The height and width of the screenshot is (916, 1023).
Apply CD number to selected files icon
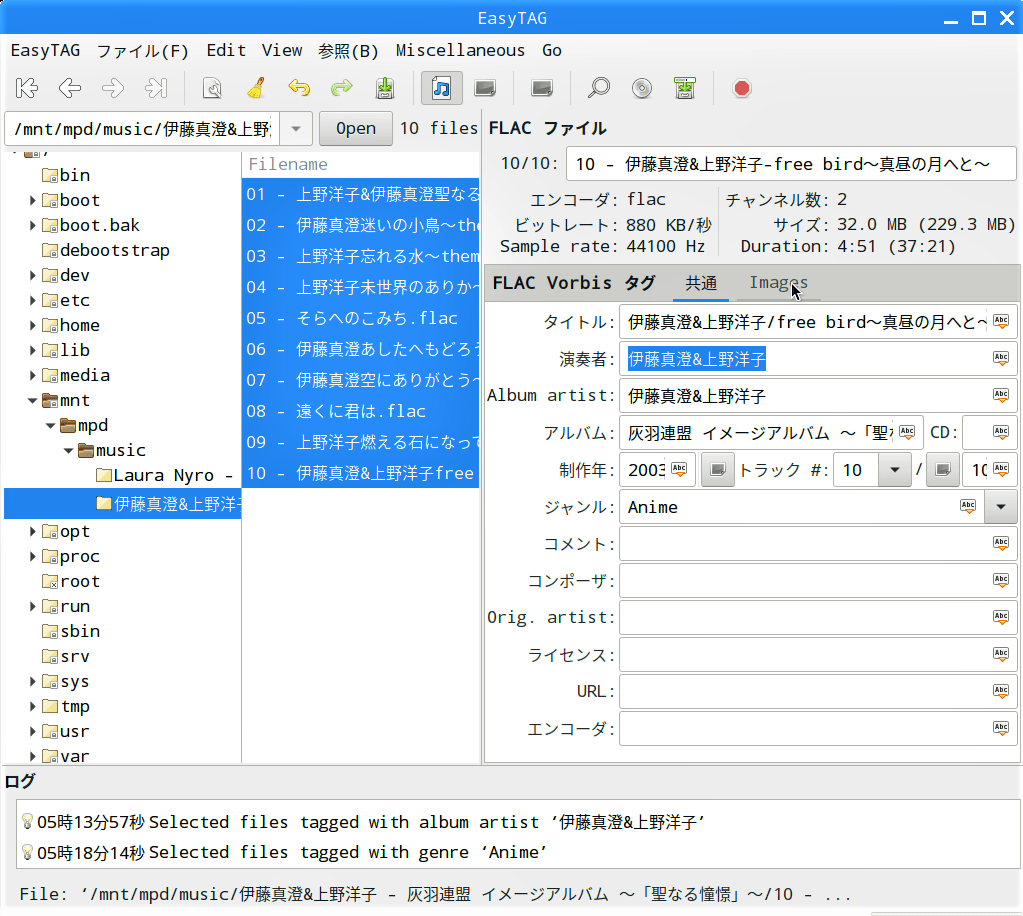point(1001,432)
